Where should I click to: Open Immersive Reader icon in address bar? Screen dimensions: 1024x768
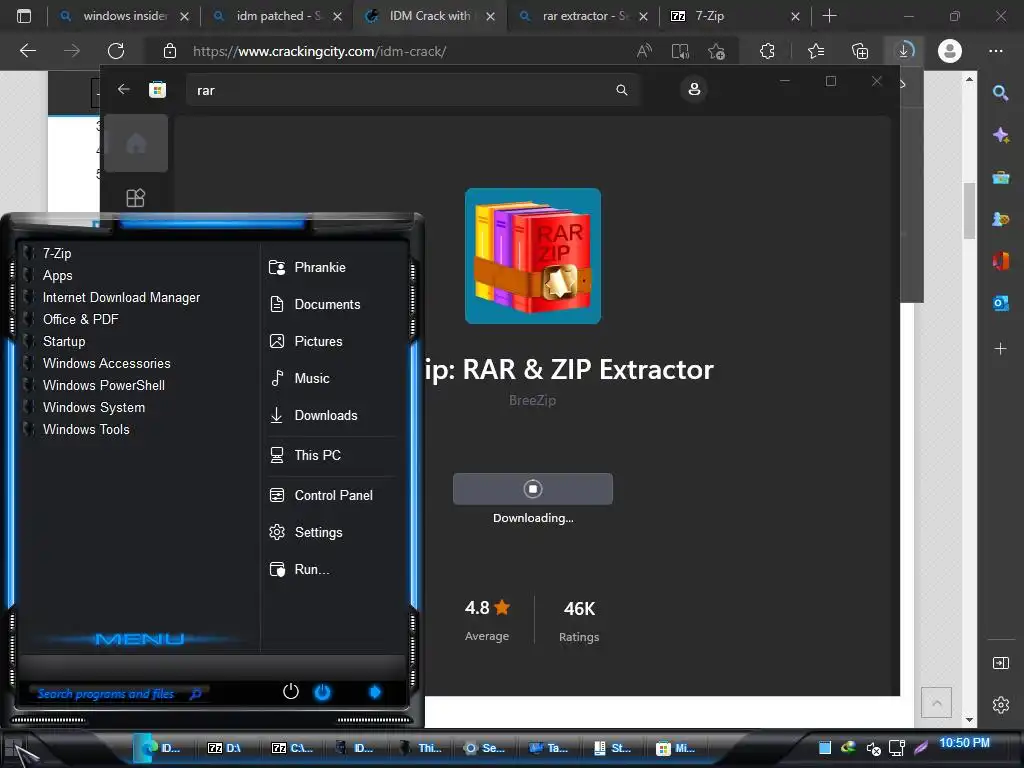(x=680, y=51)
